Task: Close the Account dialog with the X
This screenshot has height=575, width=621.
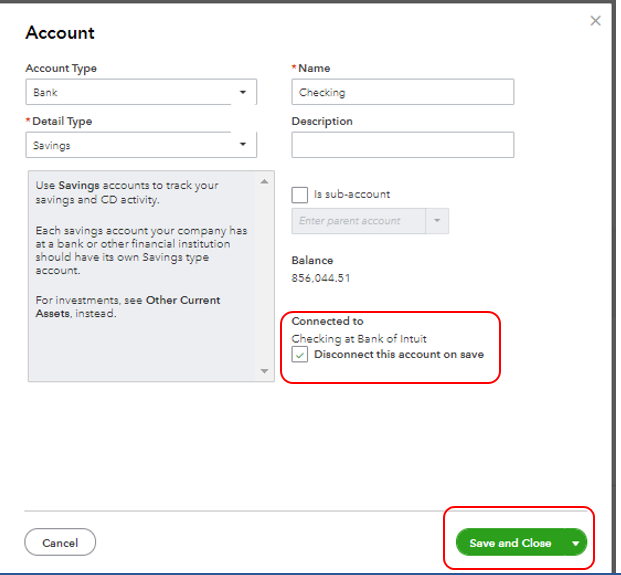Action: [x=596, y=21]
